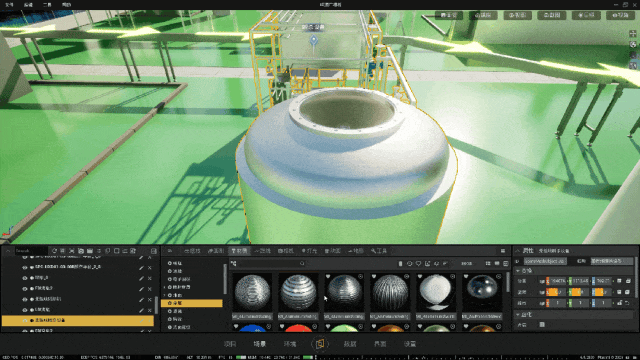Click the hamburger menu icon of resource panel
Image resolution: width=640 pixels, height=360 pixels.
[x=503, y=251]
